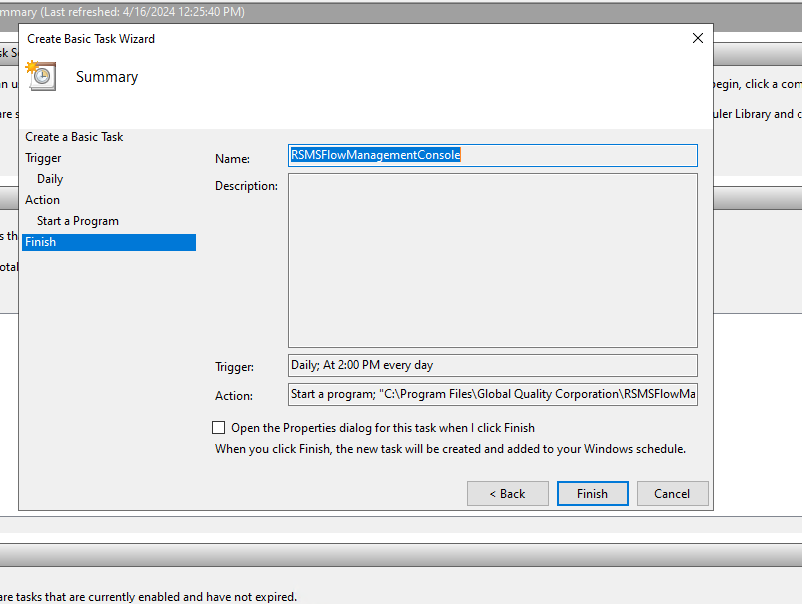Click the Action field with program path

[x=493, y=394]
